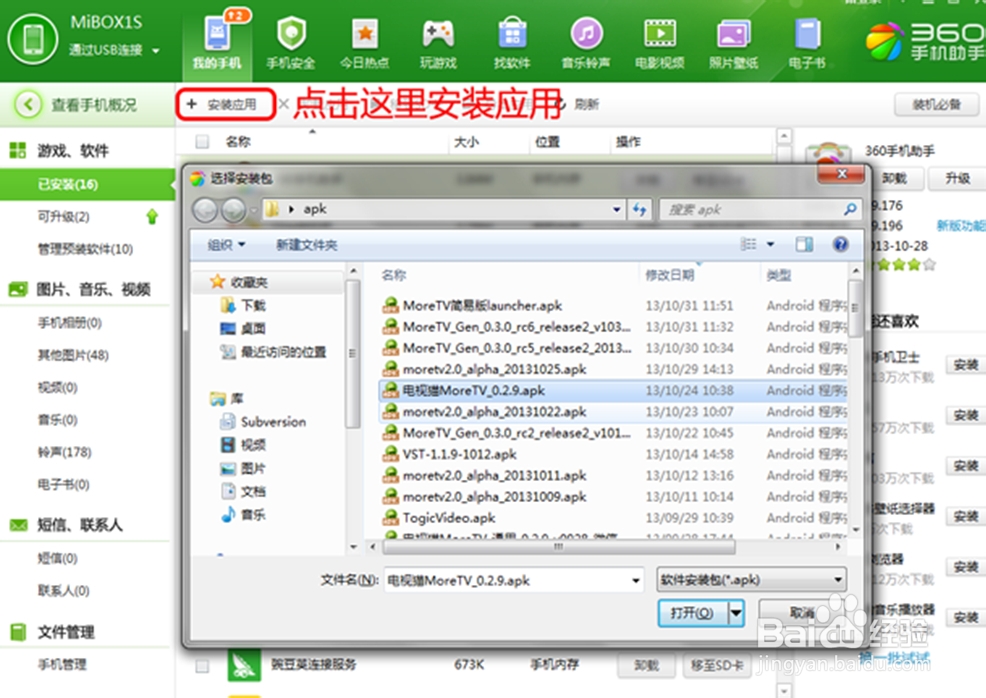Click the refresh folder button beside address bar

[640, 209]
